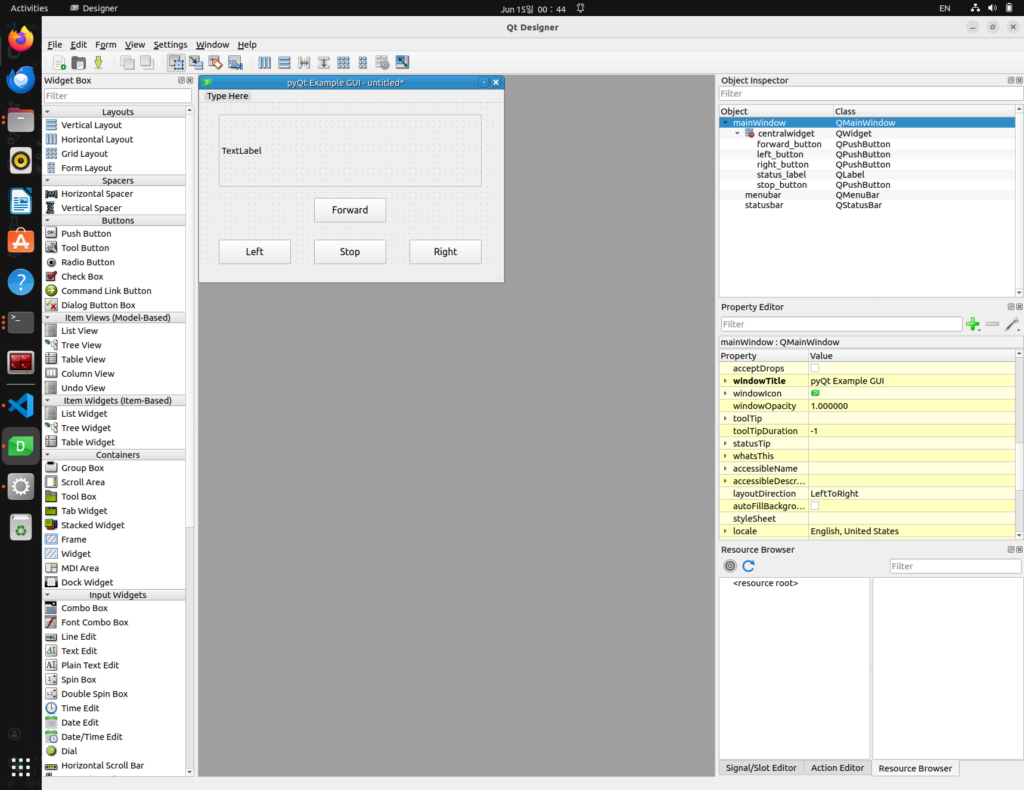1024x790 pixels.
Task: Click the Stop button on the form
Action: click(x=350, y=252)
